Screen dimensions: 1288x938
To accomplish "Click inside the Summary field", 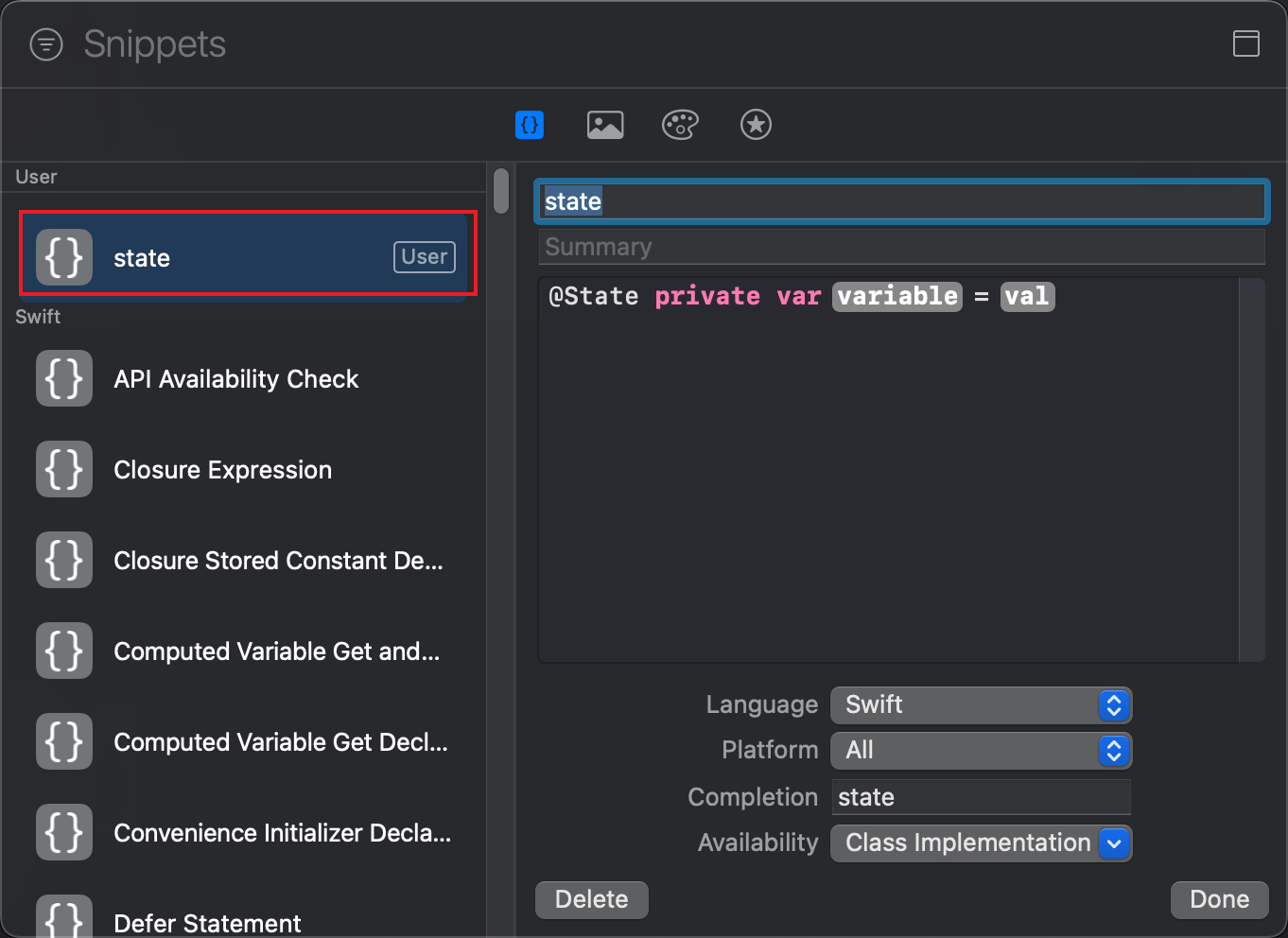I will click(x=898, y=246).
